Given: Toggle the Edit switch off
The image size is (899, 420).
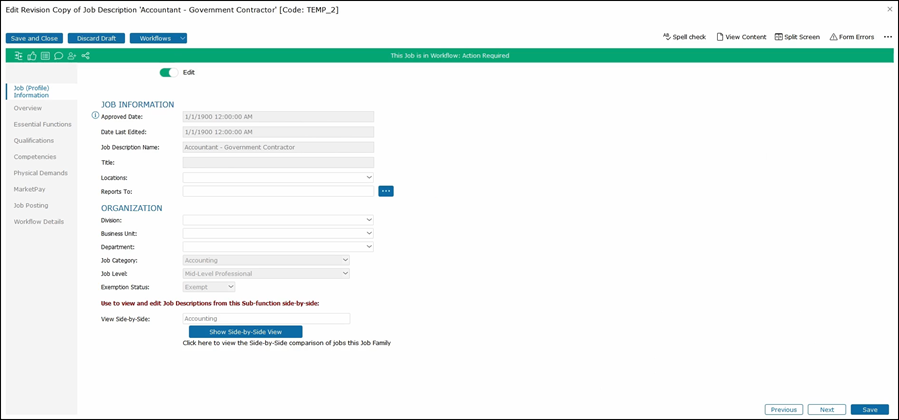Looking at the screenshot, I should point(169,72).
